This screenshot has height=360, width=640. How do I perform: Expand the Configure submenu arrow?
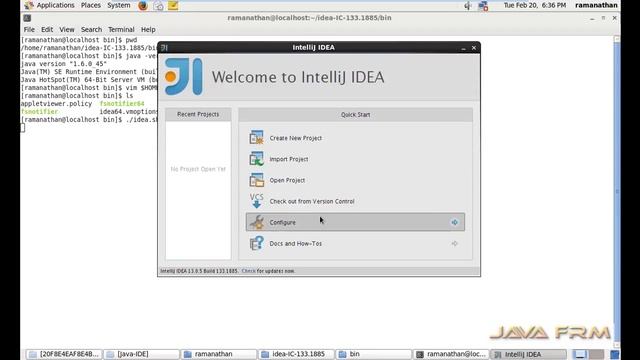(454, 222)
